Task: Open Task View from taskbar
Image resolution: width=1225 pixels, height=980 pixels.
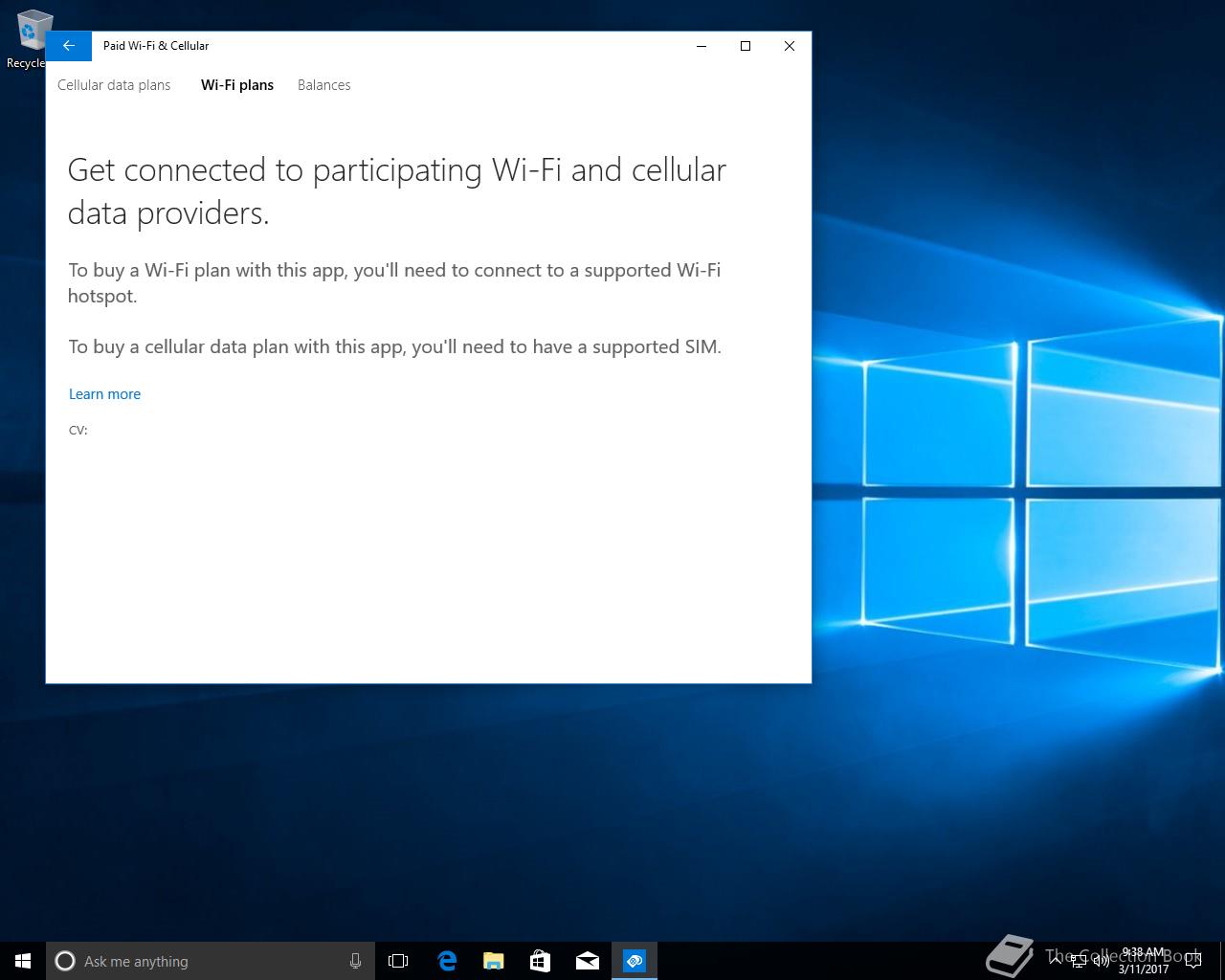Action: pos(398,961)
